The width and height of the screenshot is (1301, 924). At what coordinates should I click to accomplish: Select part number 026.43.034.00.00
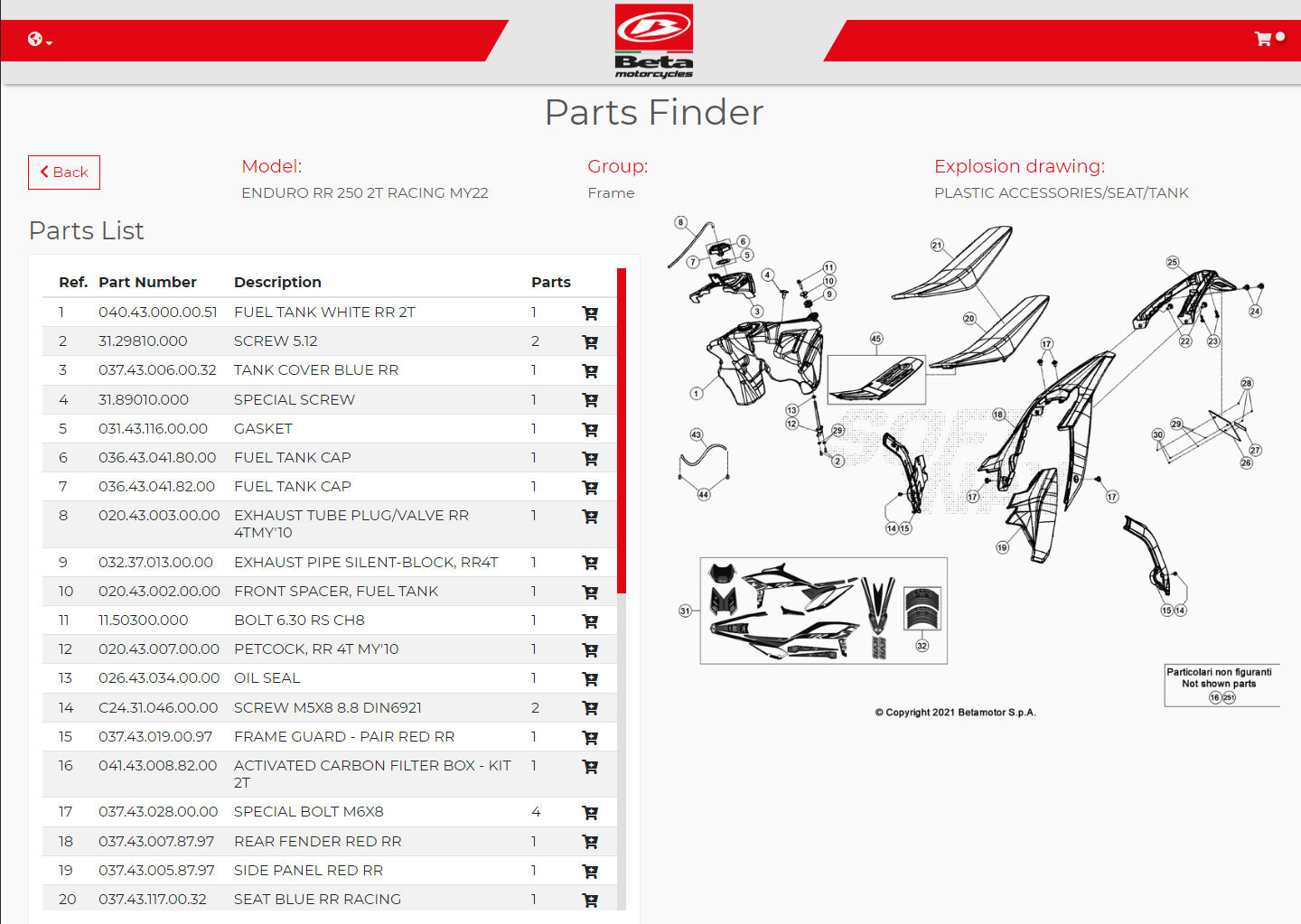point(159,678)
